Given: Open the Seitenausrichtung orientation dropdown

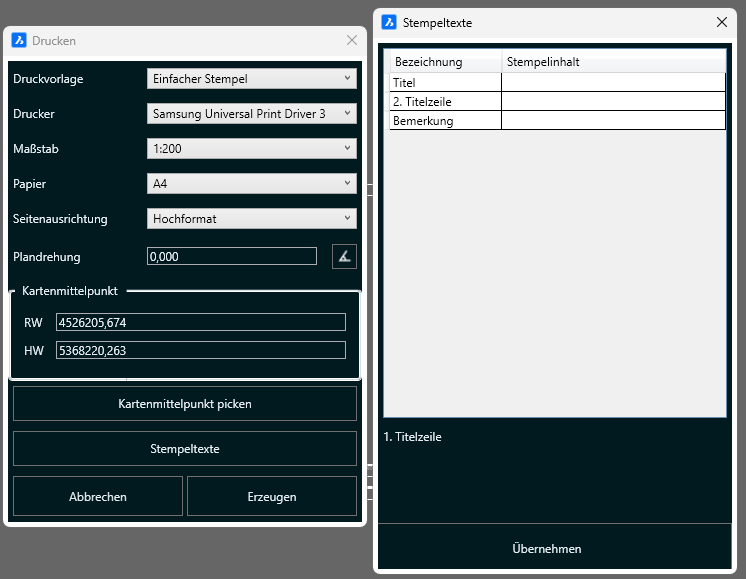Looking at the screenshot, I should tap(251, 219).
